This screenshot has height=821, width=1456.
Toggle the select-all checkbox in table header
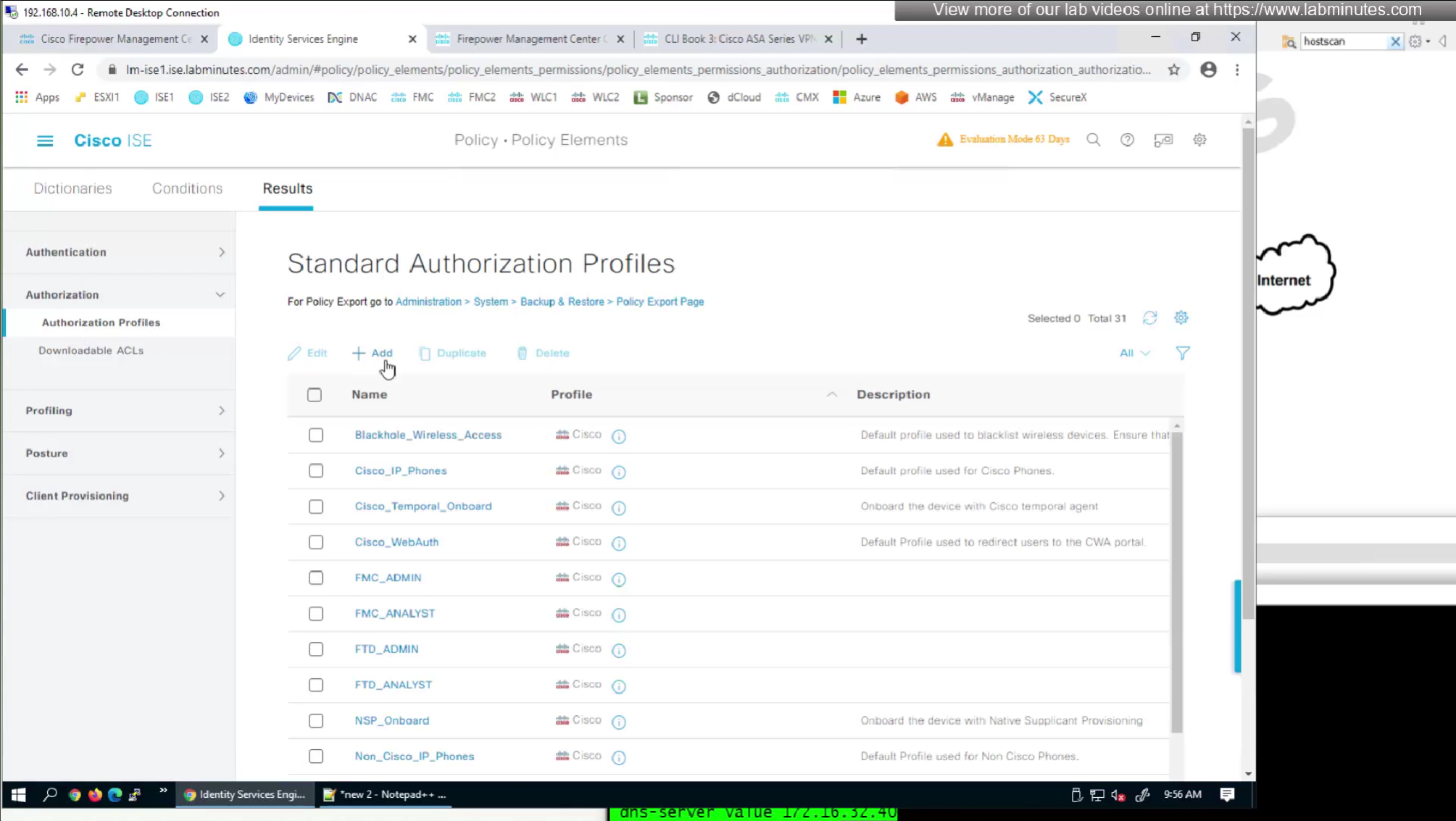click(315, 395)
